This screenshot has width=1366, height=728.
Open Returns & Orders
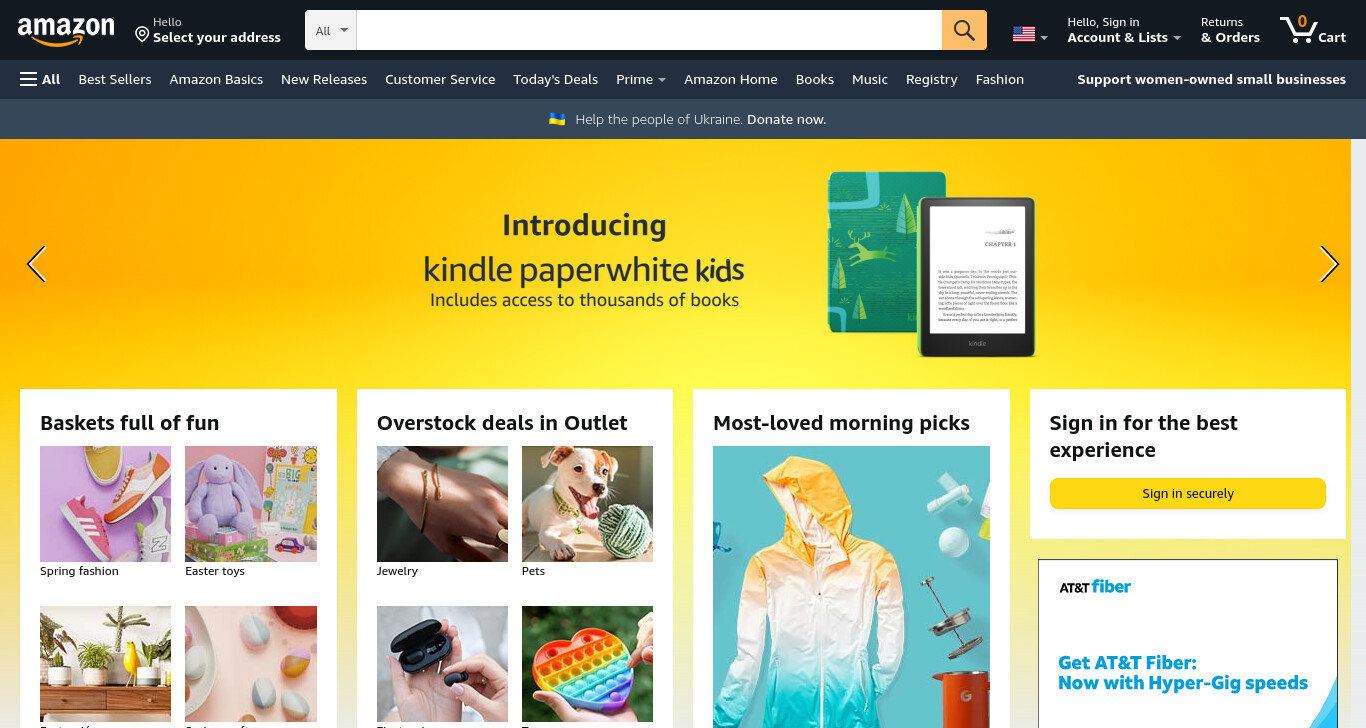(x=1230, y=30)
